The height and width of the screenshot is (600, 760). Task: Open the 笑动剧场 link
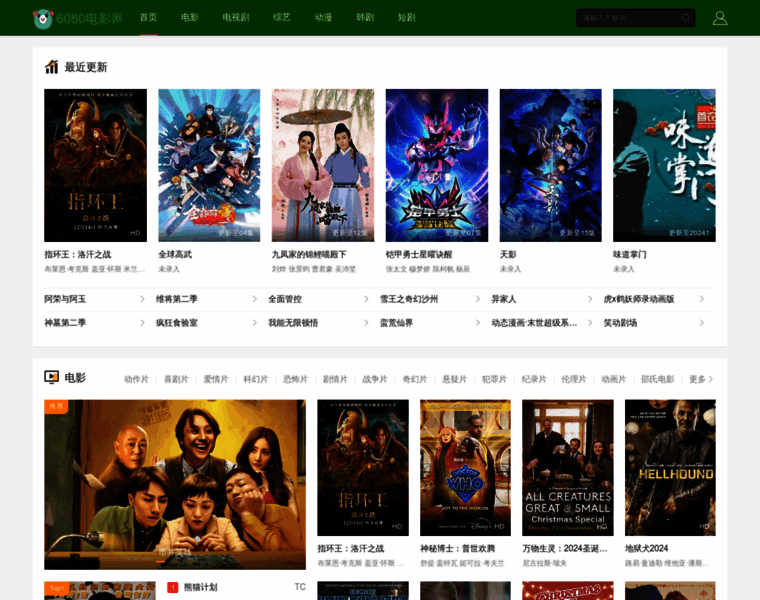point(620,323)
